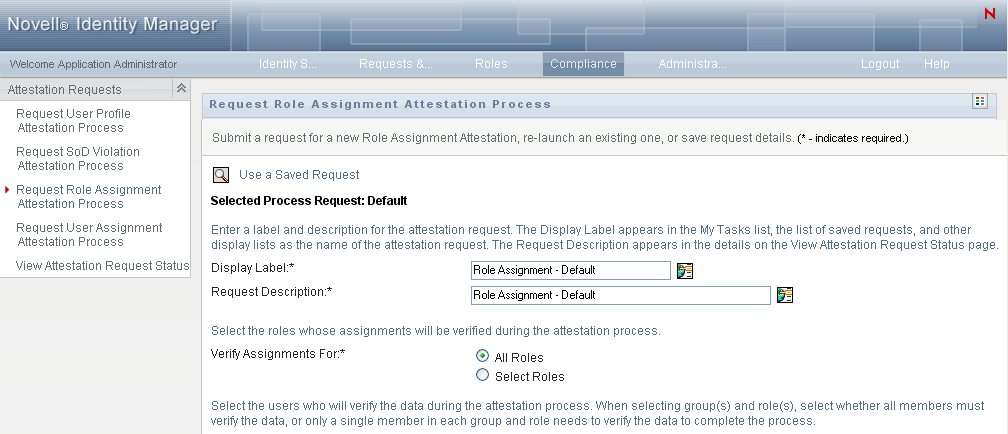This screenshot has width=1008, height=434.
Task: Click View Attestation Request Status link
Action: coord(103,266)
